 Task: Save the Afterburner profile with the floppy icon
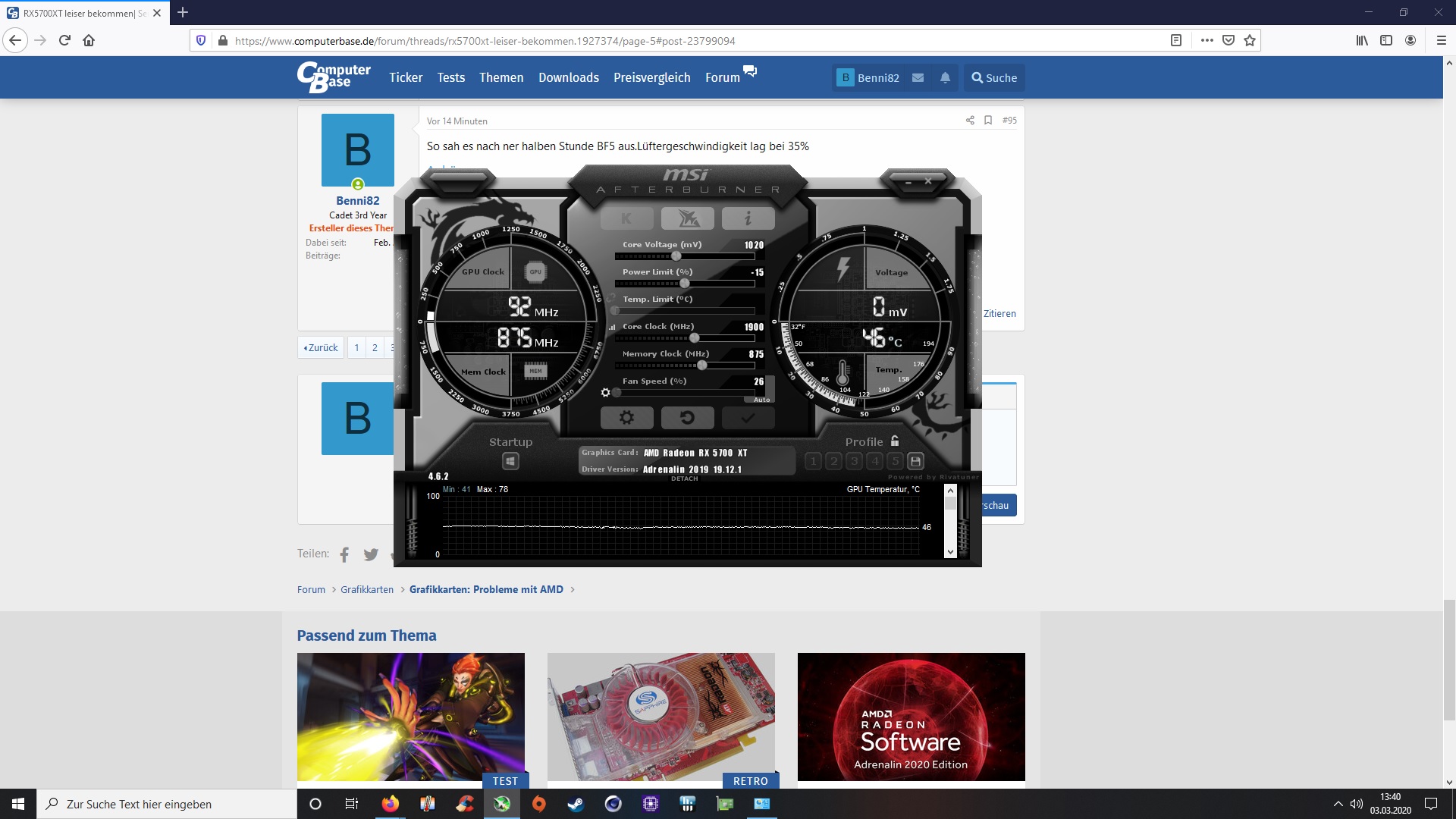click(915, 461)
